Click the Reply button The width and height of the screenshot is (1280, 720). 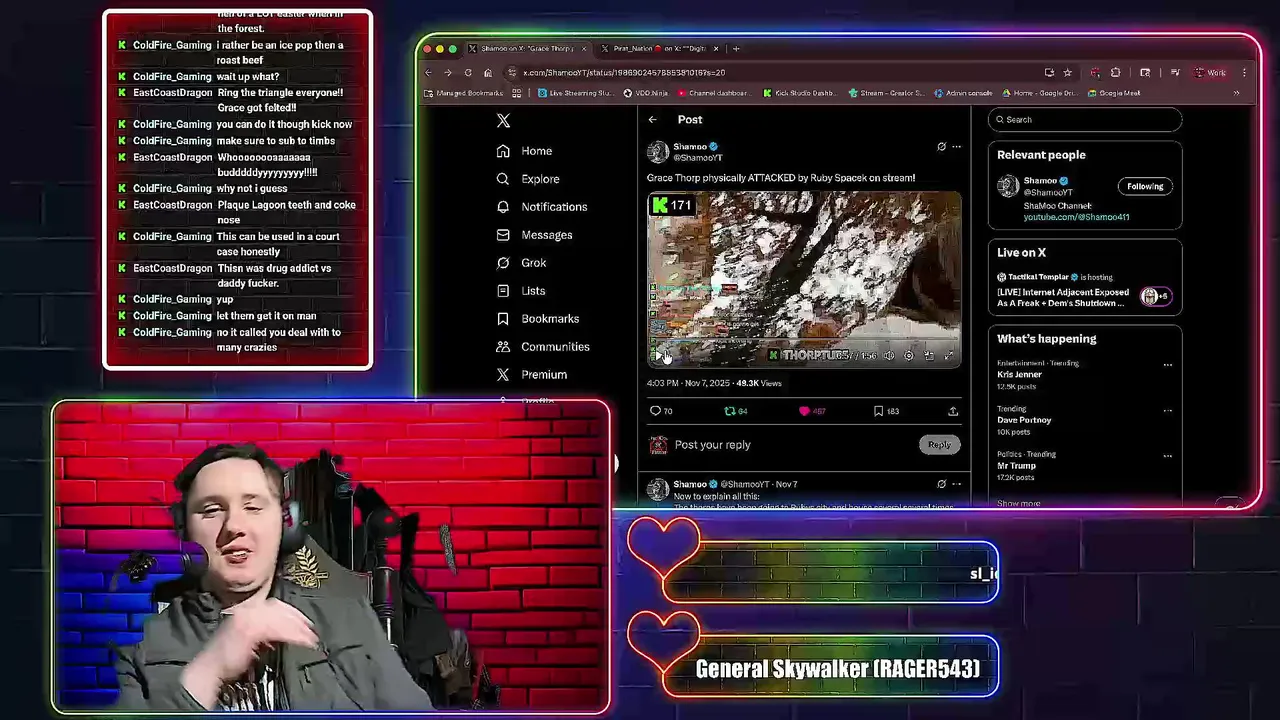point(939,445)
